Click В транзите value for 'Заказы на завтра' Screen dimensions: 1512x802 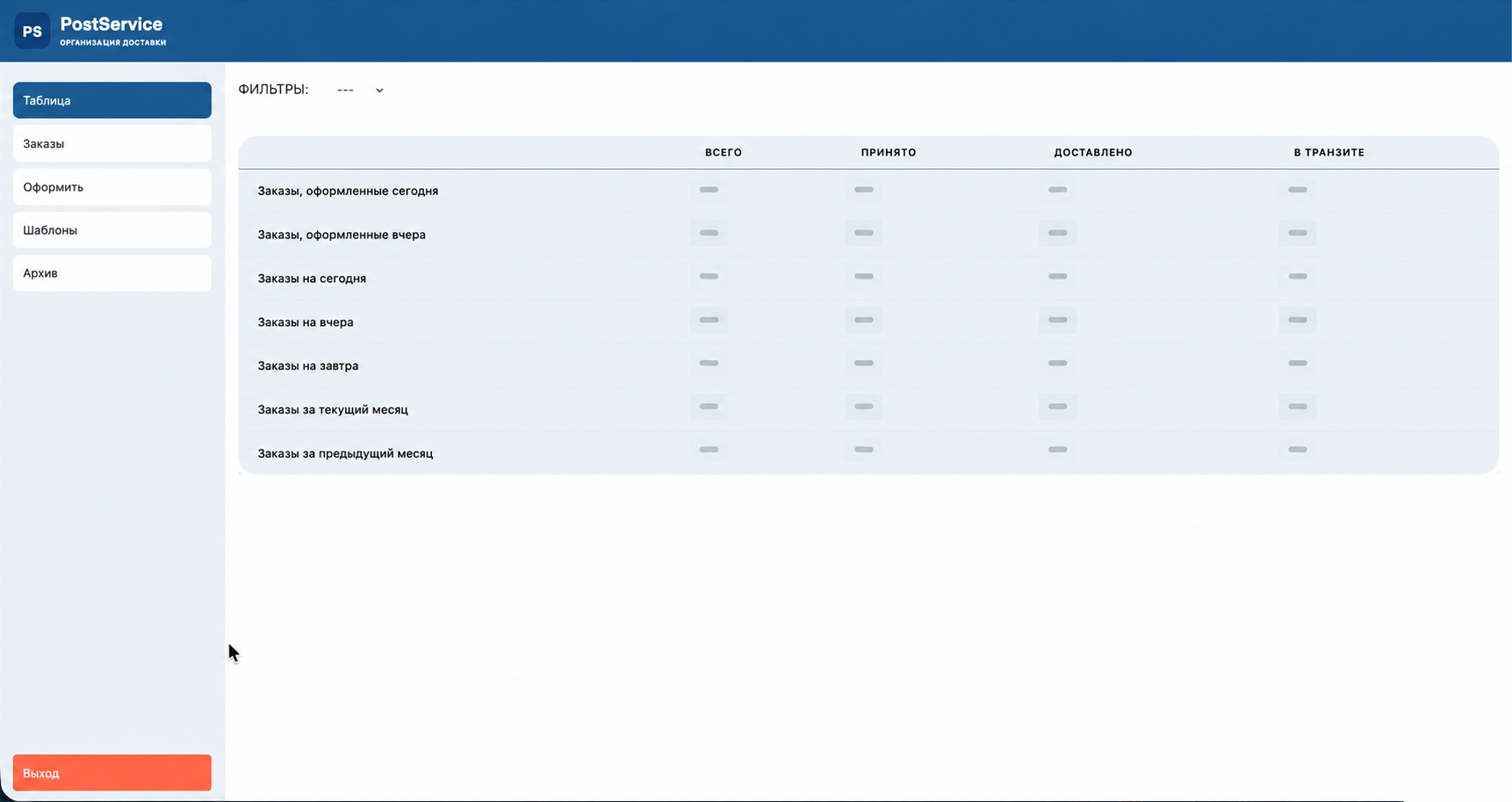click(x=1298, y=363)
